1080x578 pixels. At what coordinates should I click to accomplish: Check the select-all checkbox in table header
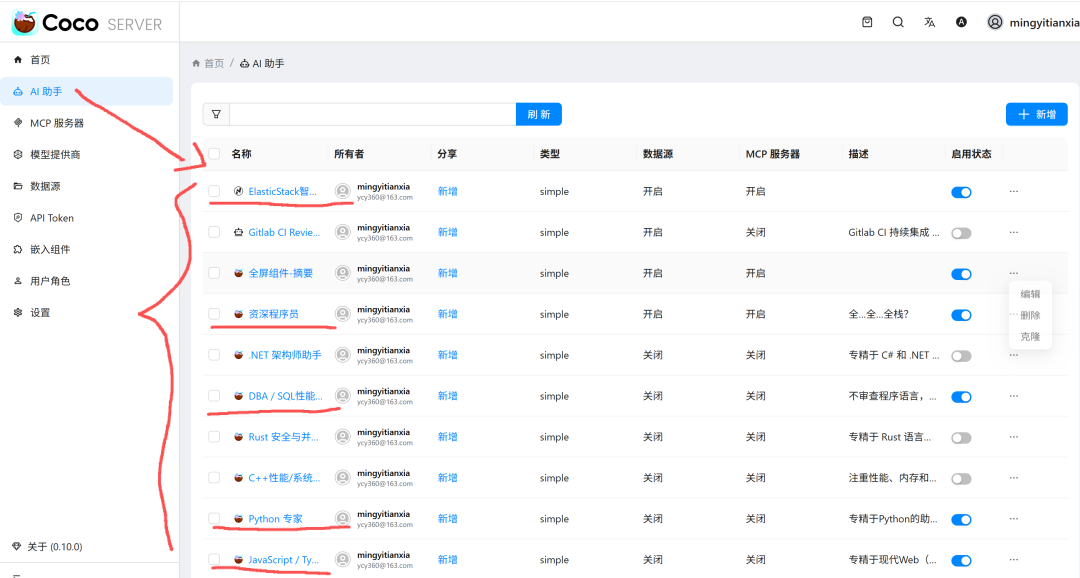pos(214,154)
